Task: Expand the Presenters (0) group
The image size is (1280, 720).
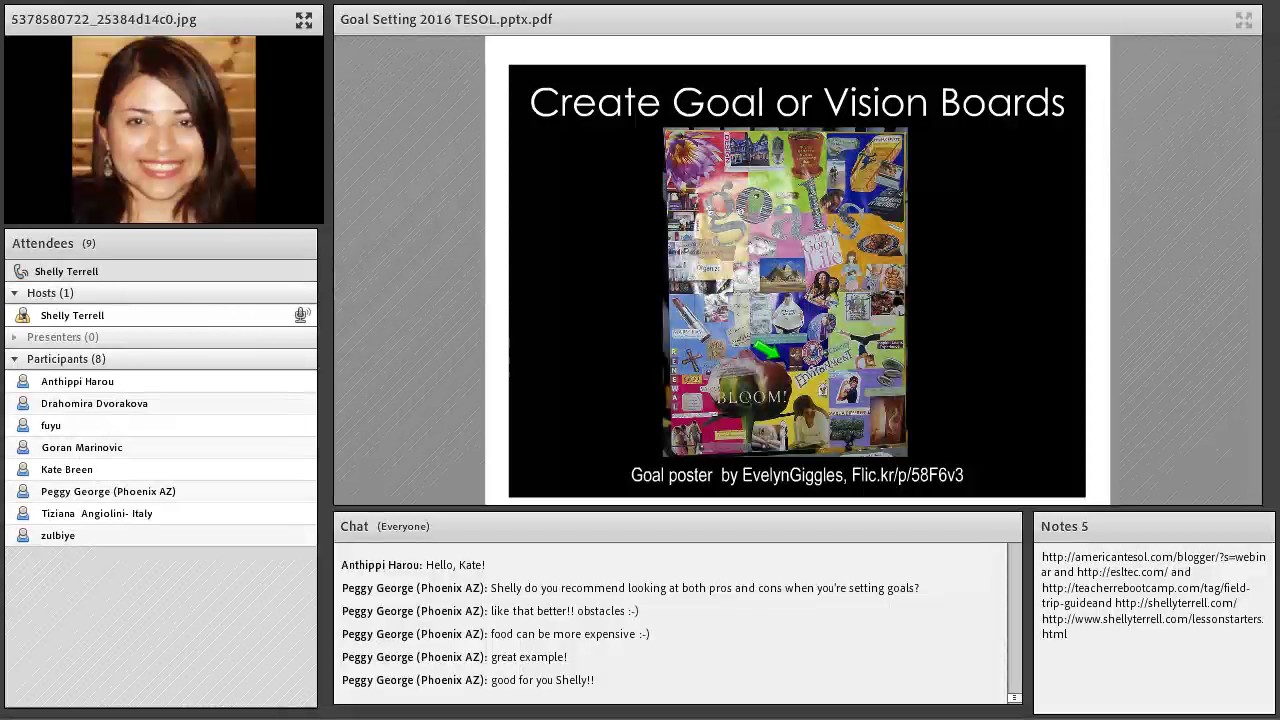Action: (x=14, y=337)
